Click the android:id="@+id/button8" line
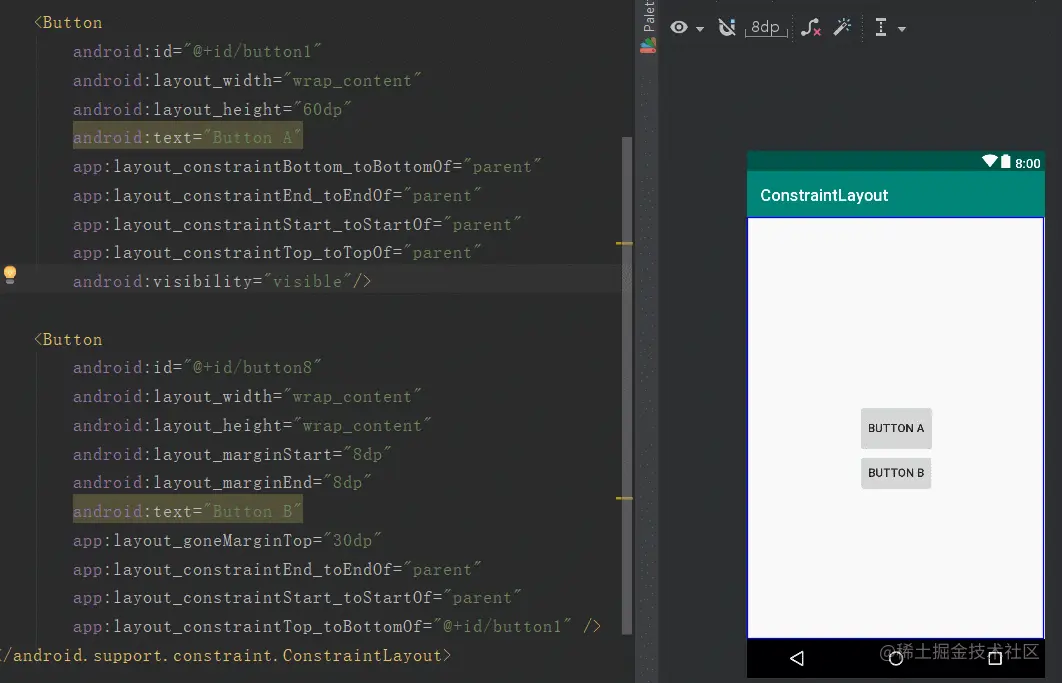 pos(197,367)
